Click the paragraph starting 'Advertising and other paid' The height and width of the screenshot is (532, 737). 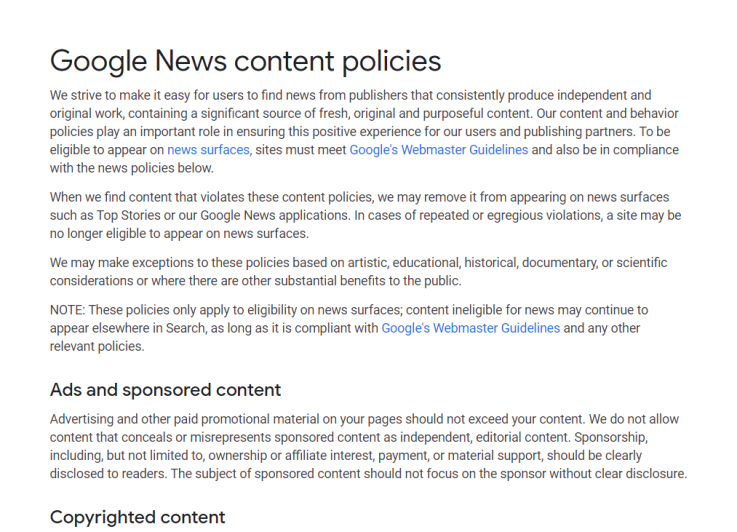[x=368, y=446]
